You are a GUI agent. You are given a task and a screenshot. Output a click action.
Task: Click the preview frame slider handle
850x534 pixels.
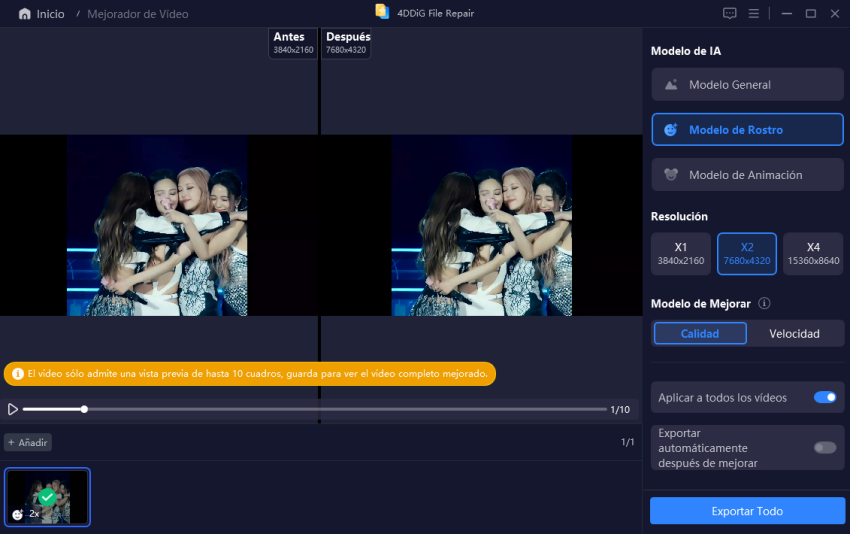84,409
